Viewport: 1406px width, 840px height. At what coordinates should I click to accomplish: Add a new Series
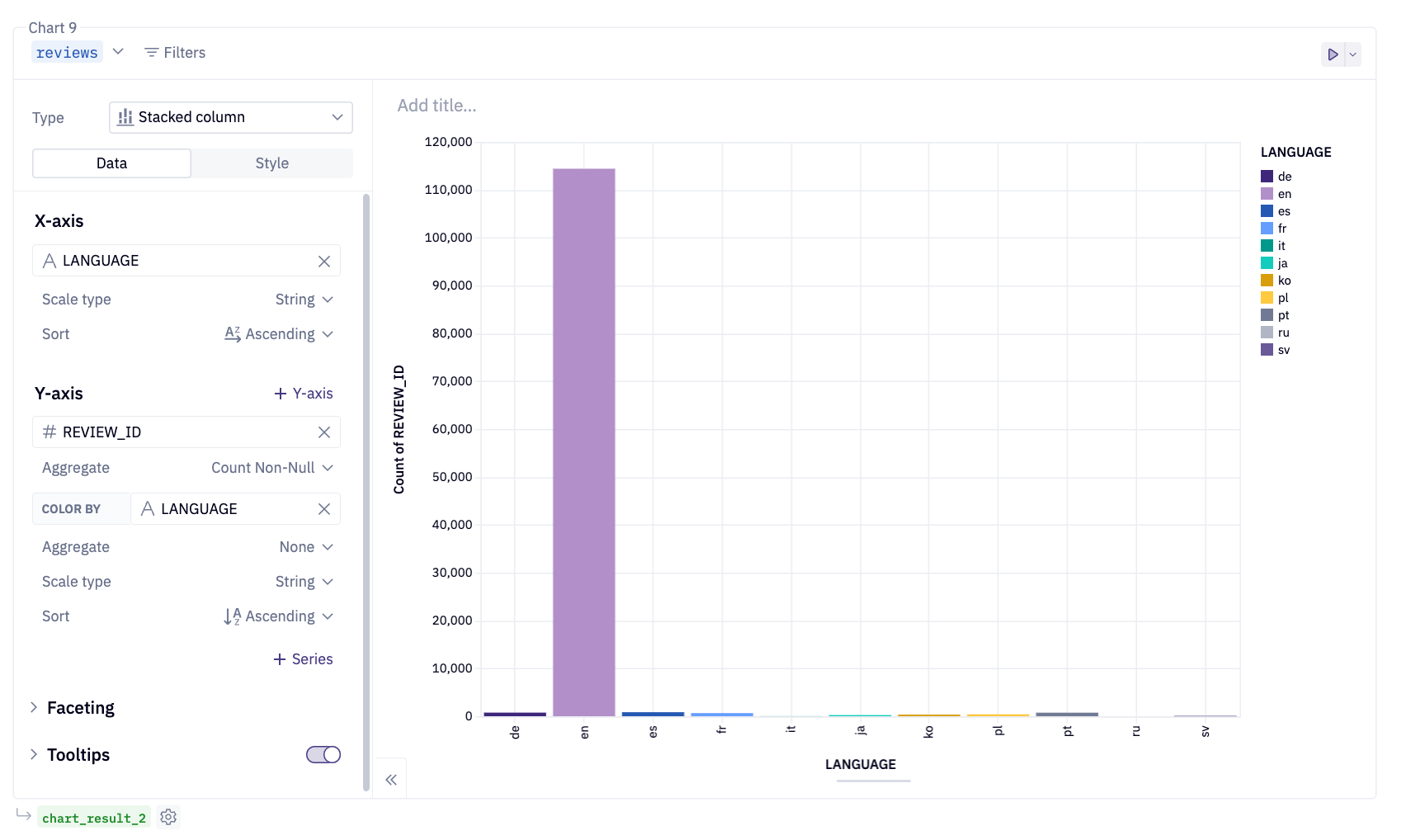coord(303,658)
